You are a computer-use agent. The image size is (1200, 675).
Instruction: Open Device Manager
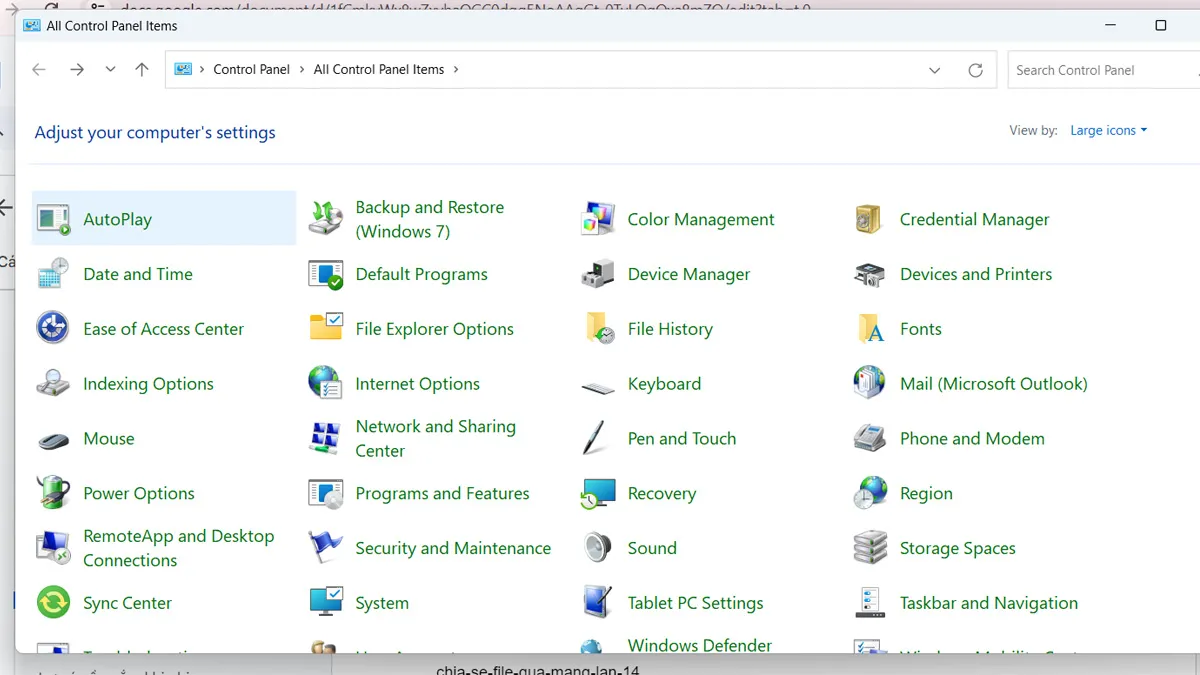pyautogui.click(x=689, y=274)
